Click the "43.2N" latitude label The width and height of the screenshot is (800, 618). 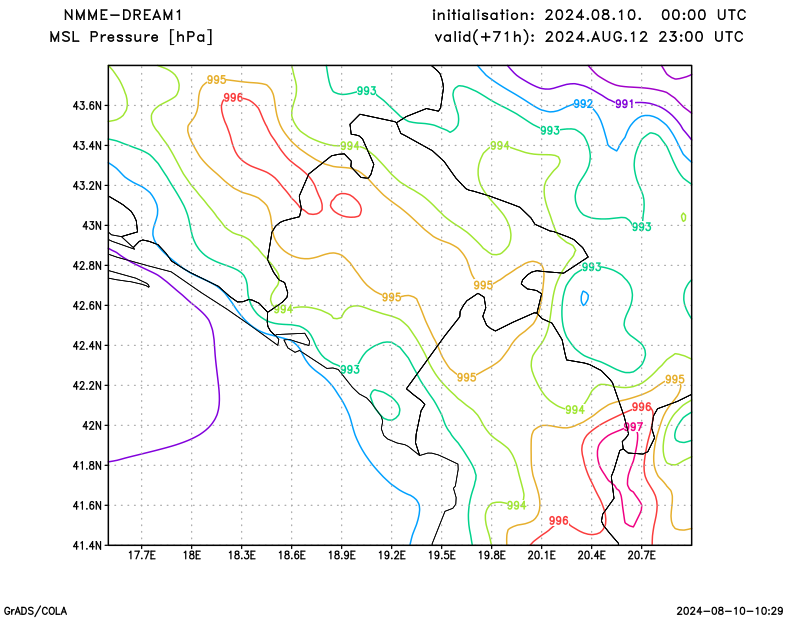point(87,185)
